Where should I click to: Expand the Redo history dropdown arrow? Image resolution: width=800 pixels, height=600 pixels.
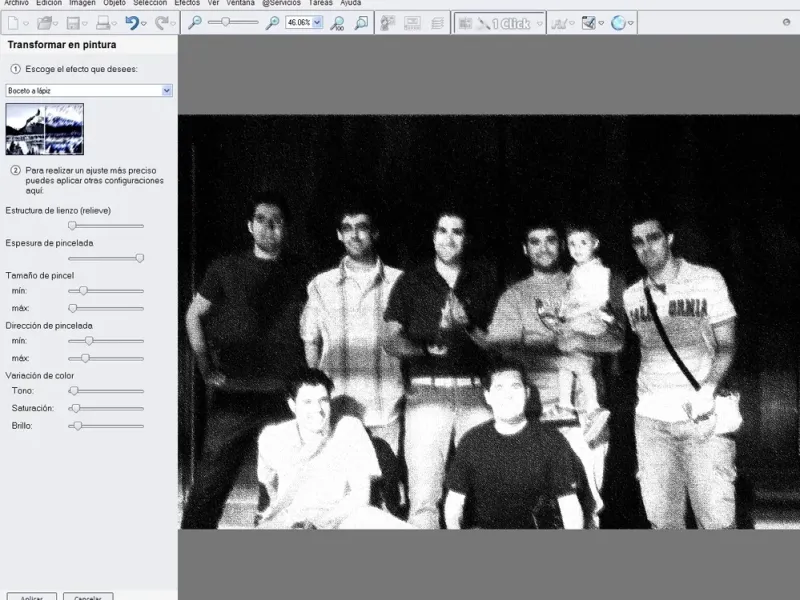[x=173, y=23]
